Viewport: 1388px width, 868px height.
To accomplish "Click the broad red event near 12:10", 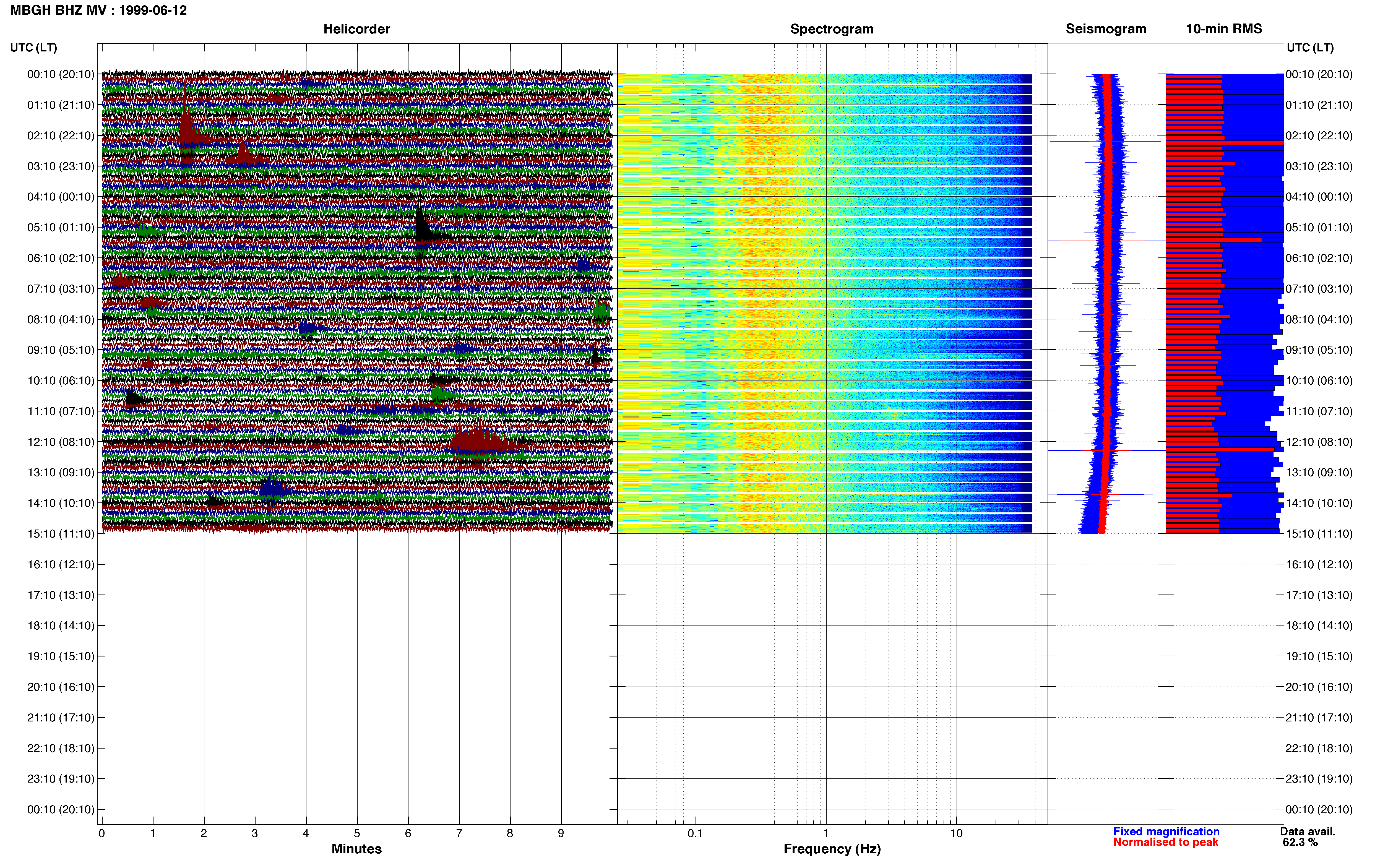I will 482,442.
